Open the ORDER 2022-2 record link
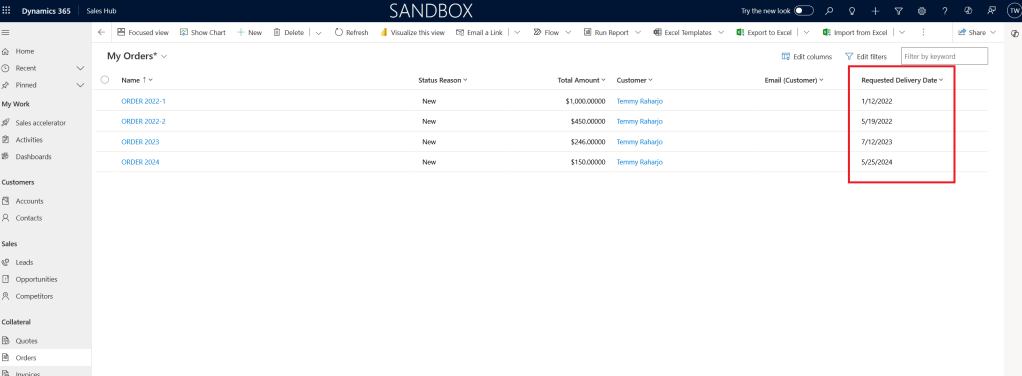Screen dimensions: 1022x376 click(143, 121)
